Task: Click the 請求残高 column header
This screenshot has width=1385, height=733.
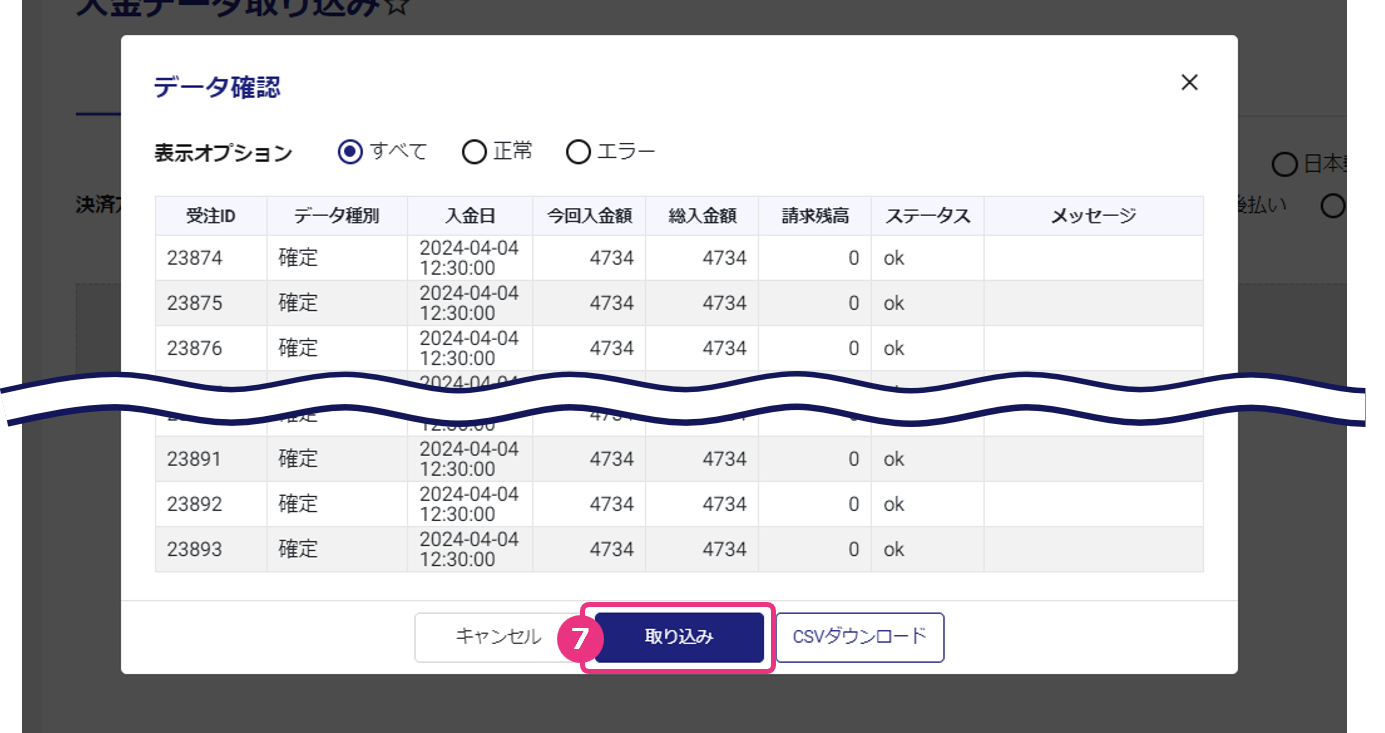Action: (815, 216)
